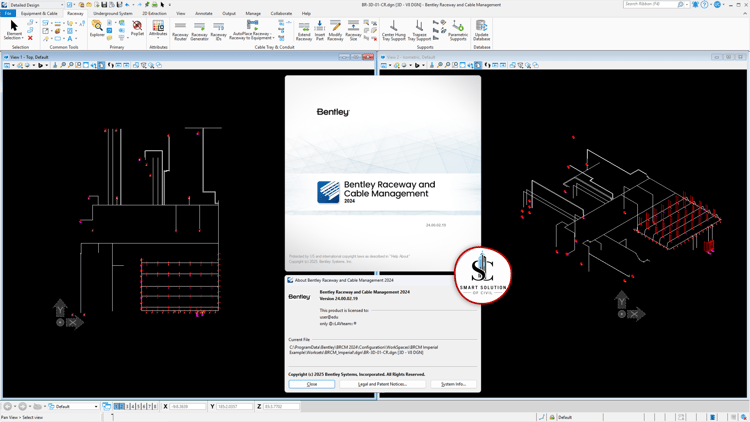Screen dimensions: 750x422
Task: Click the Default active level in status bar
Action: point(565,417)
